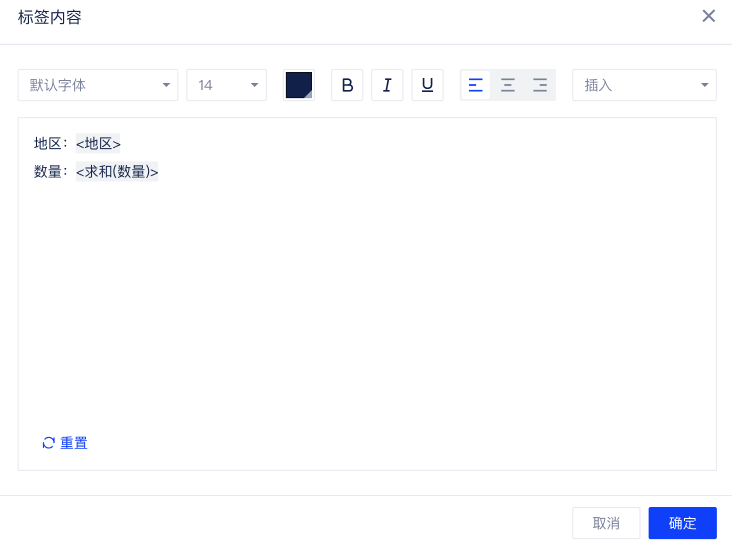Place cursor on the 数量: text label
This screenshot has width=732, height=547.
click(49, 172)
